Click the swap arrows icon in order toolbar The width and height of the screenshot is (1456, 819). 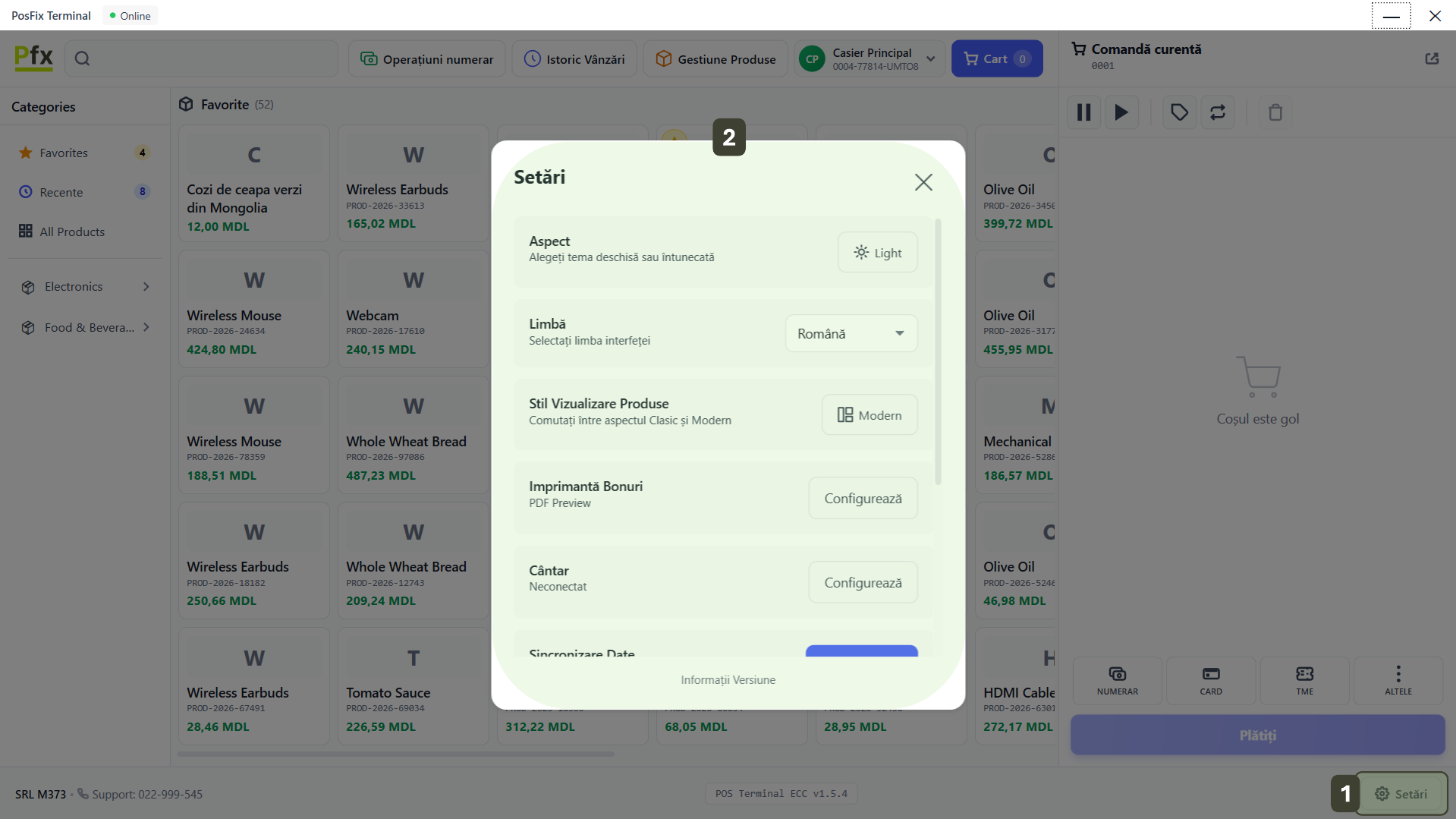[1217, 112]
